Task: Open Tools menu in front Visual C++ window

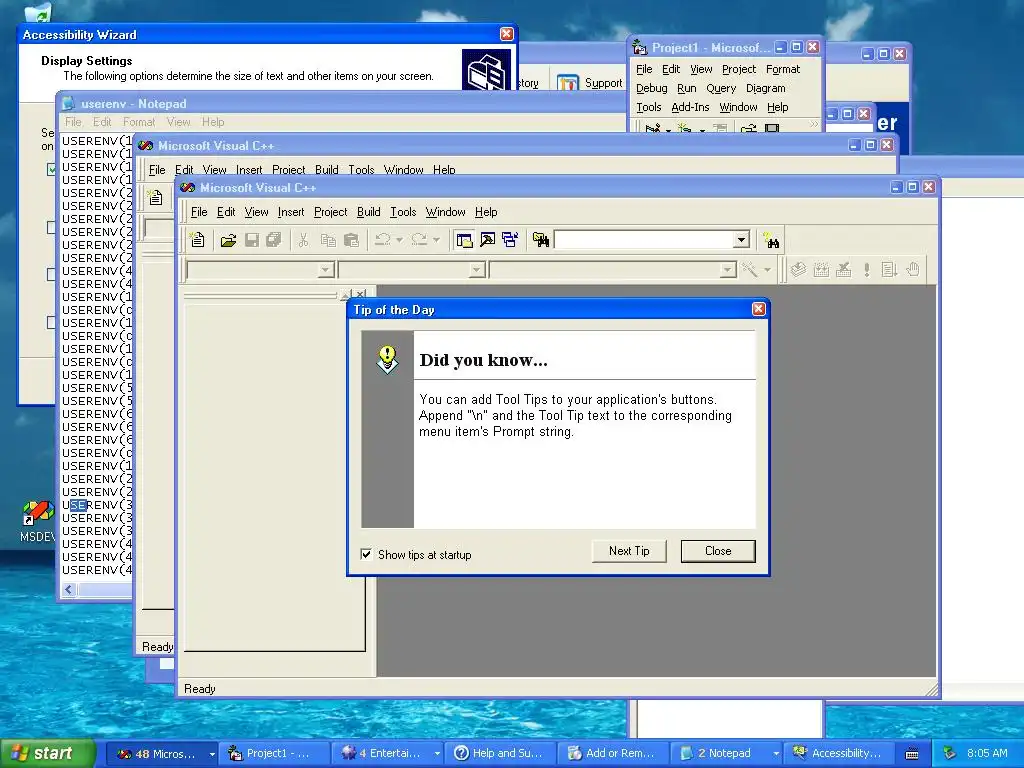Action: (x=403, y=212)
